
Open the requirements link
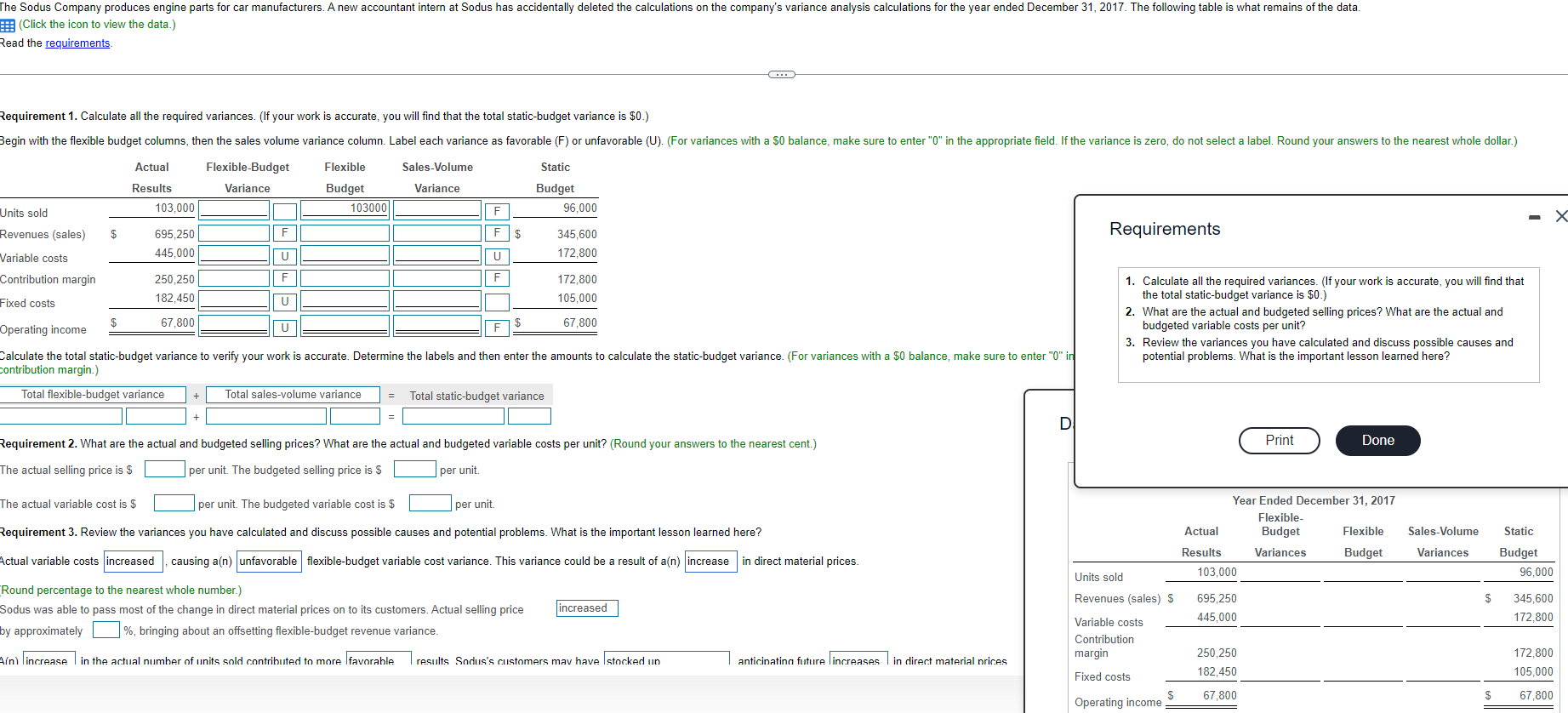[77, 43]
